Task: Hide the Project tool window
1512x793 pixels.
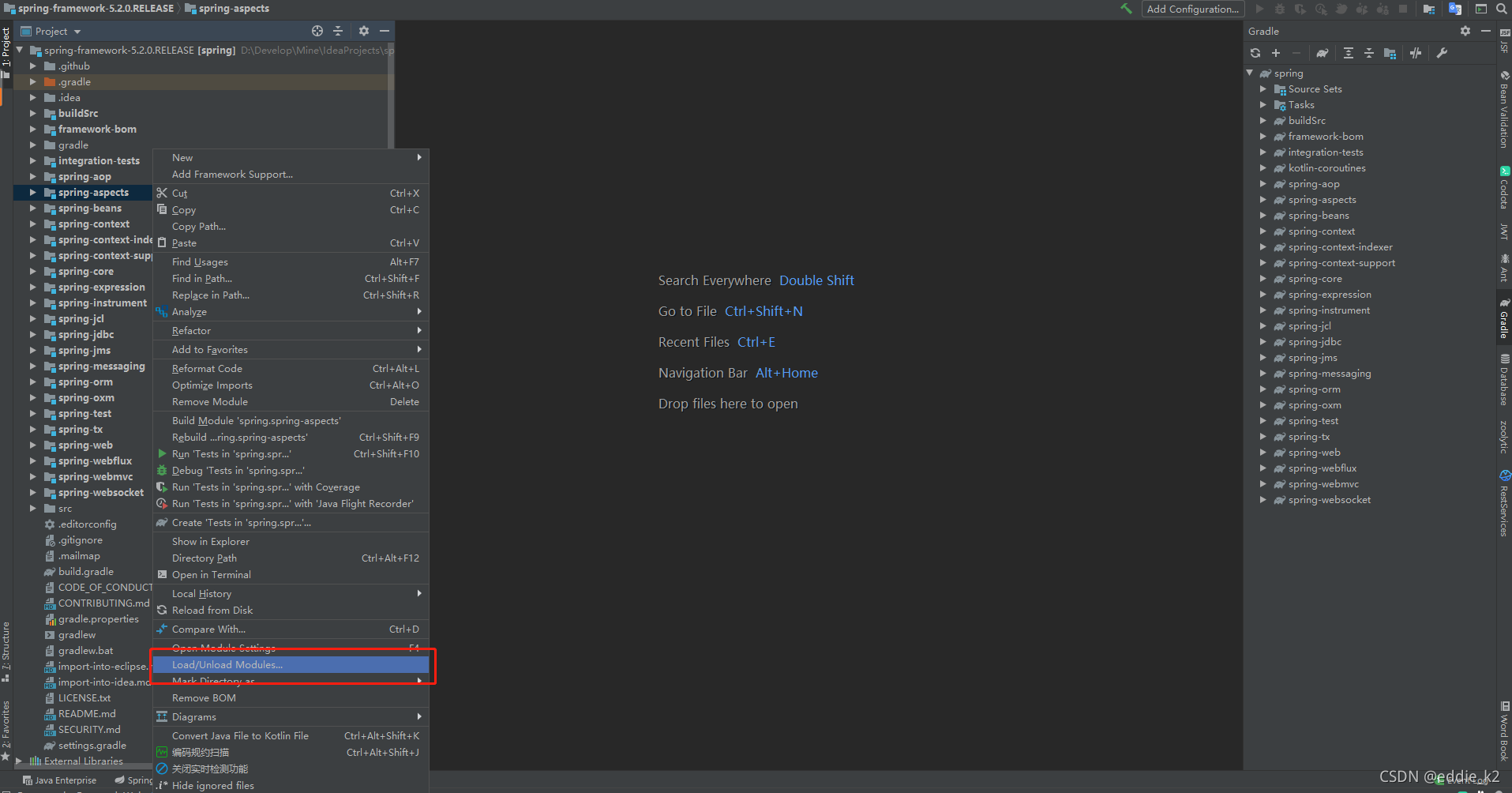Action: pyautogui.click(x=385, y=31)
